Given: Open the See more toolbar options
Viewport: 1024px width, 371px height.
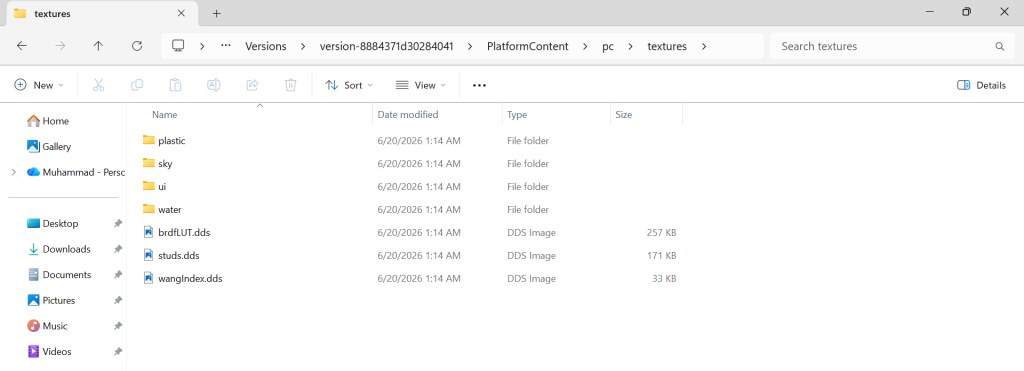Looking at the screenshot, I should 479,85.
